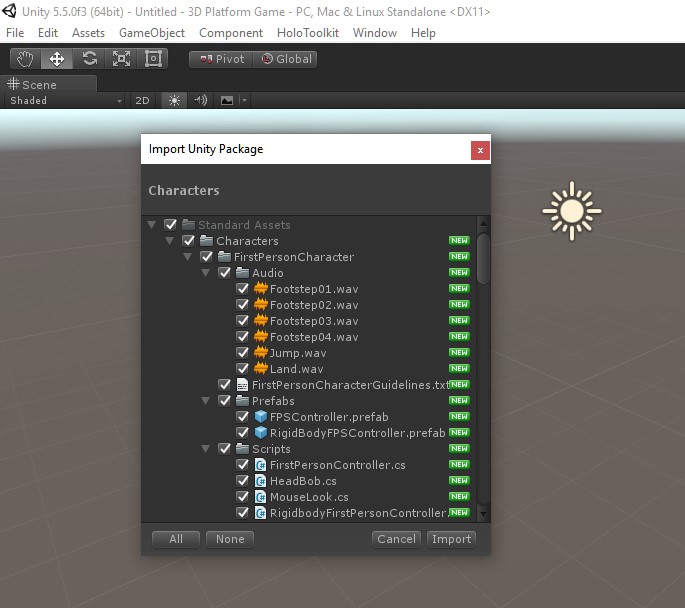Click FPSController.prefab cube icon
The width and height of the screenshot is (685, 608).
[x=260, y=417]
